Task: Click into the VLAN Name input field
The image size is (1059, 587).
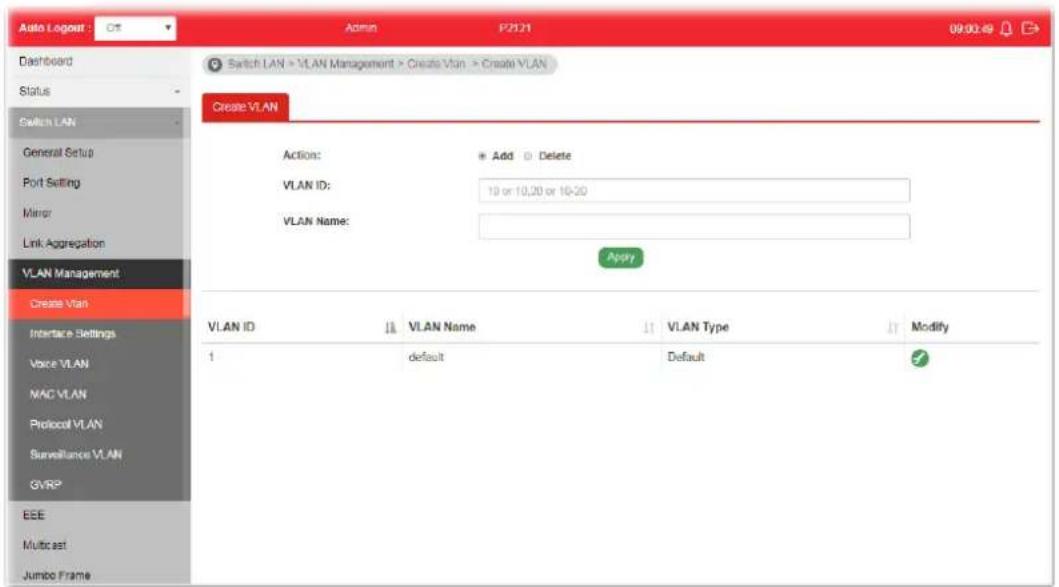Action: coord(694,227)
